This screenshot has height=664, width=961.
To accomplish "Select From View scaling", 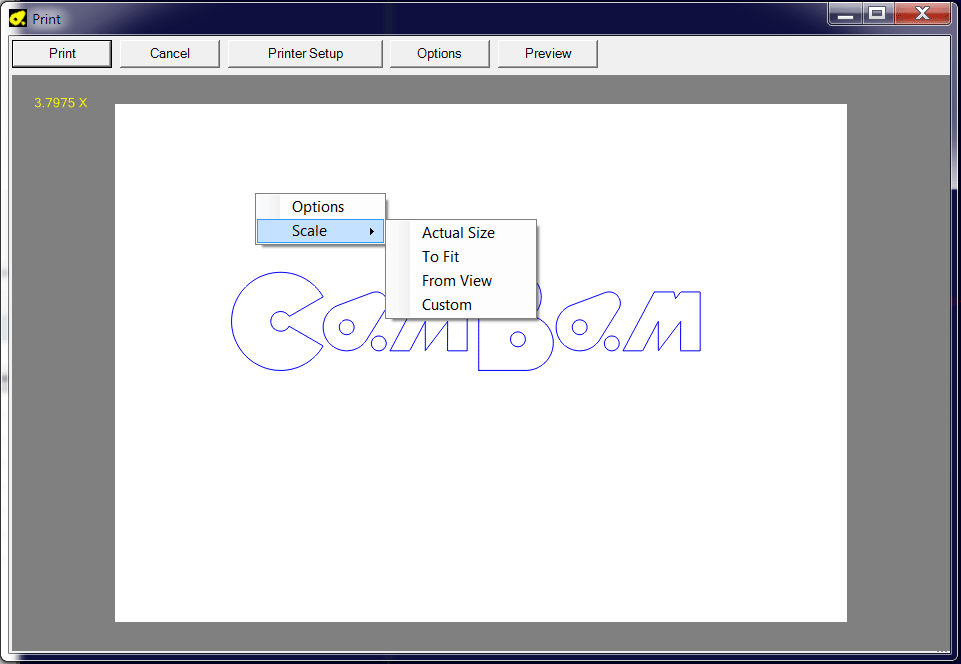I will coord(457,281).
